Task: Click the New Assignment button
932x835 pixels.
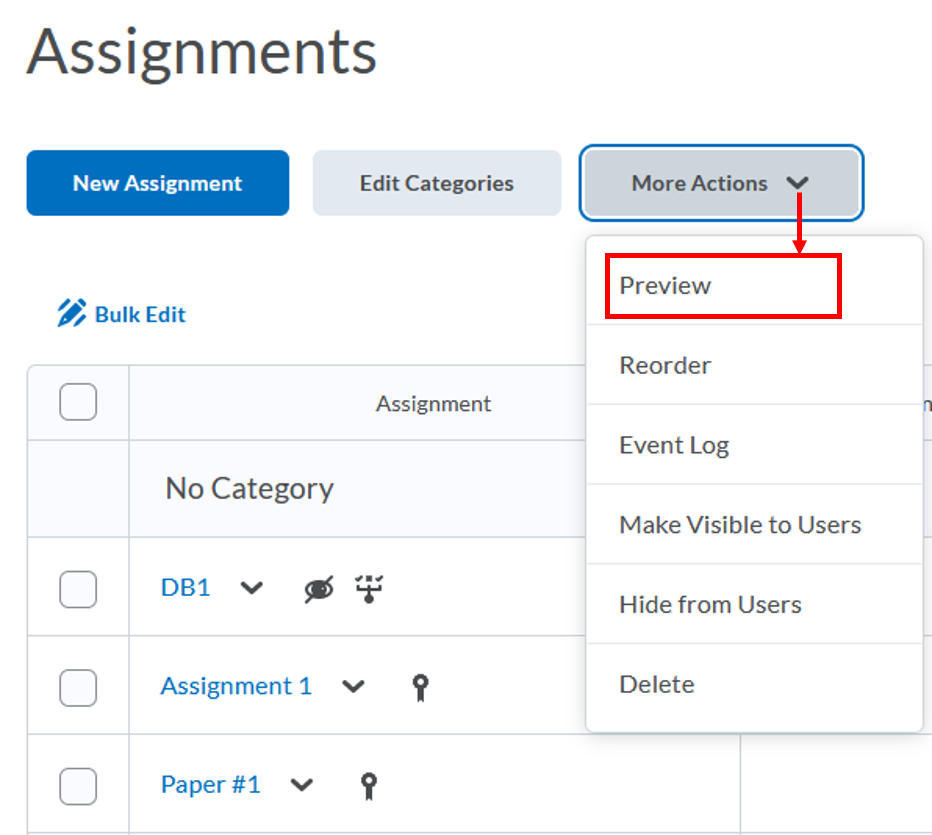Action: point(157,183)
